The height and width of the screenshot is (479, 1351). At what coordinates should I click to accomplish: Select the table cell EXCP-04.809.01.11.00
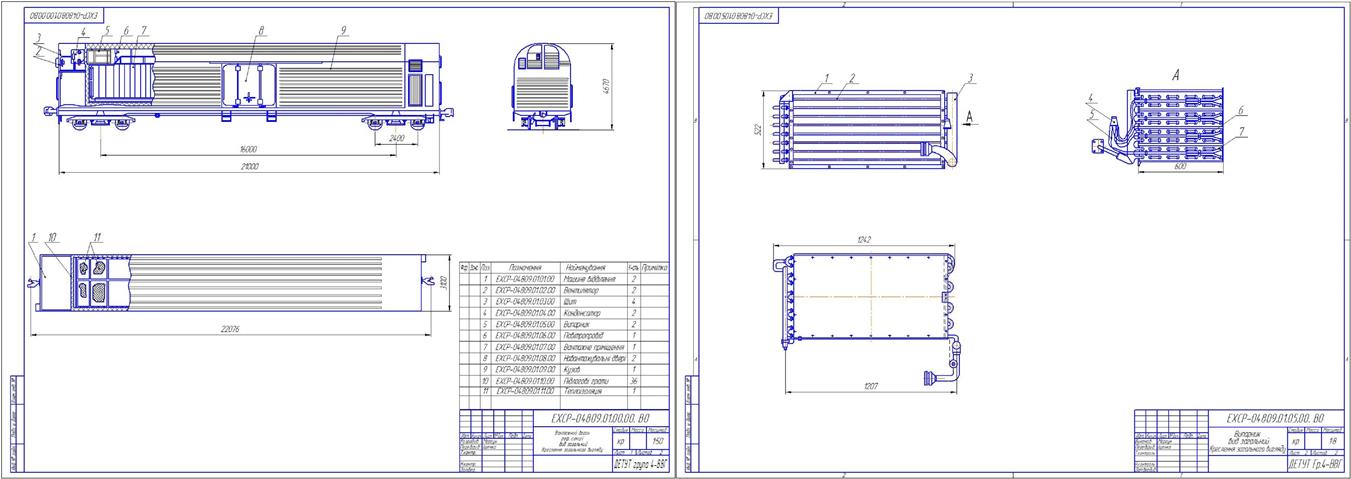[525, 392]
